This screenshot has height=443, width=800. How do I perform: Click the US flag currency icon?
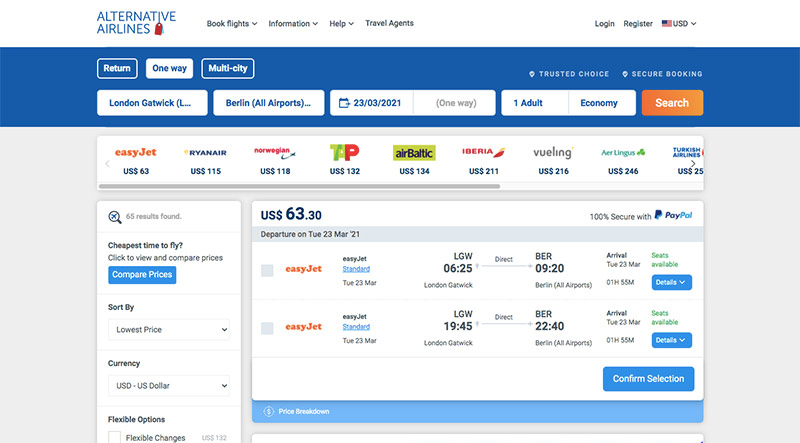[x=666, y=23]
